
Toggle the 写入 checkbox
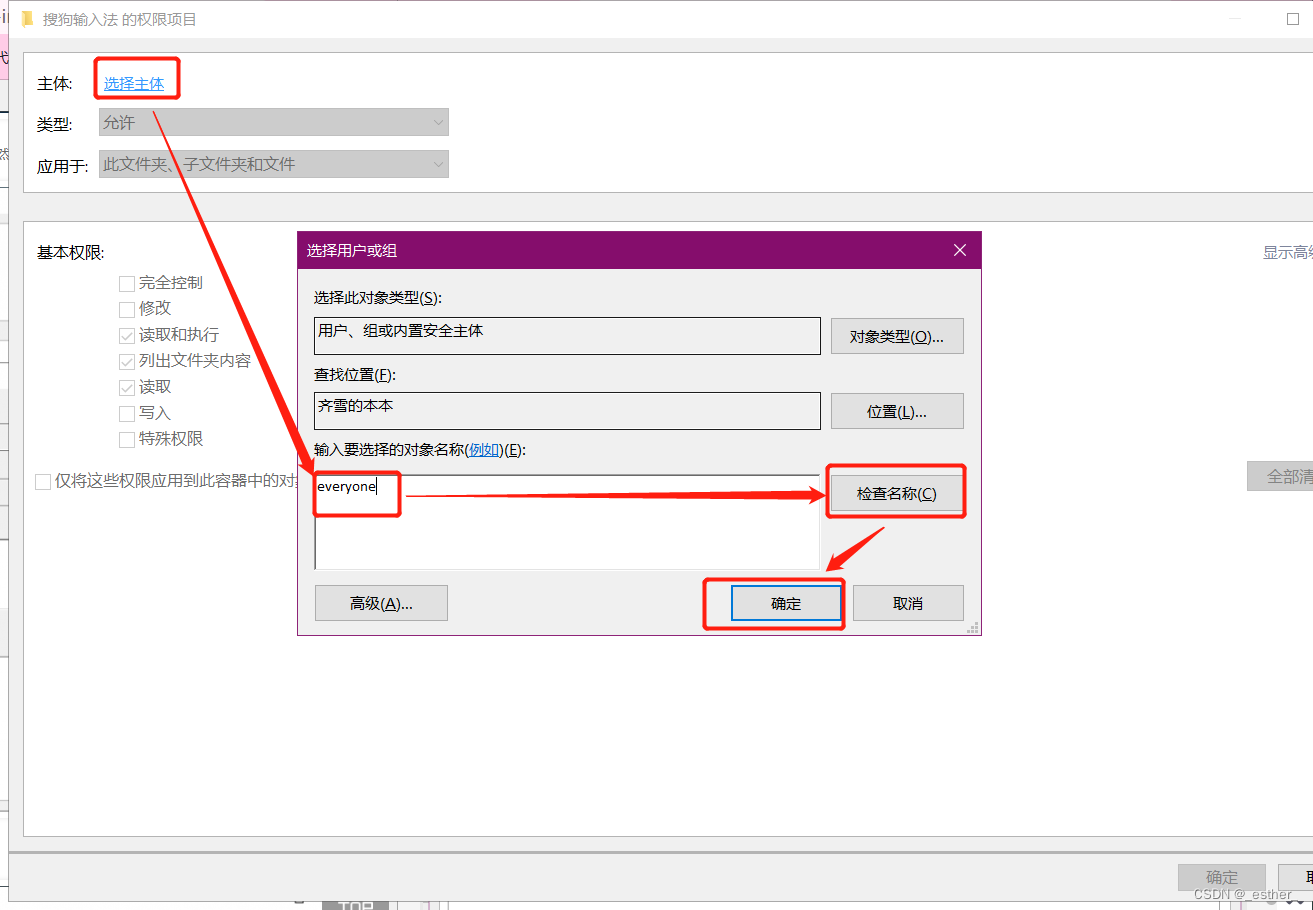click(127, 413)
